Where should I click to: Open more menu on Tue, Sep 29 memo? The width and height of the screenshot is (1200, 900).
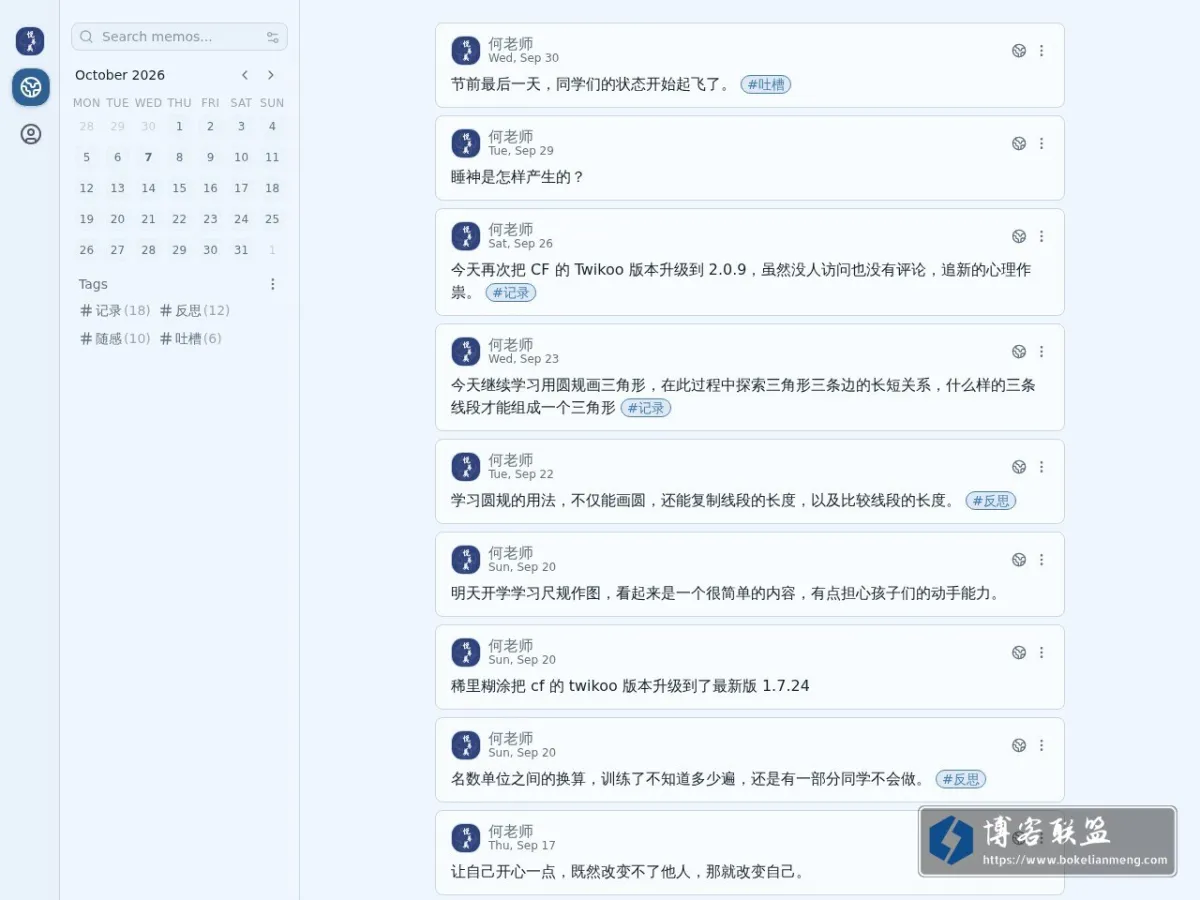(1041, 144)
